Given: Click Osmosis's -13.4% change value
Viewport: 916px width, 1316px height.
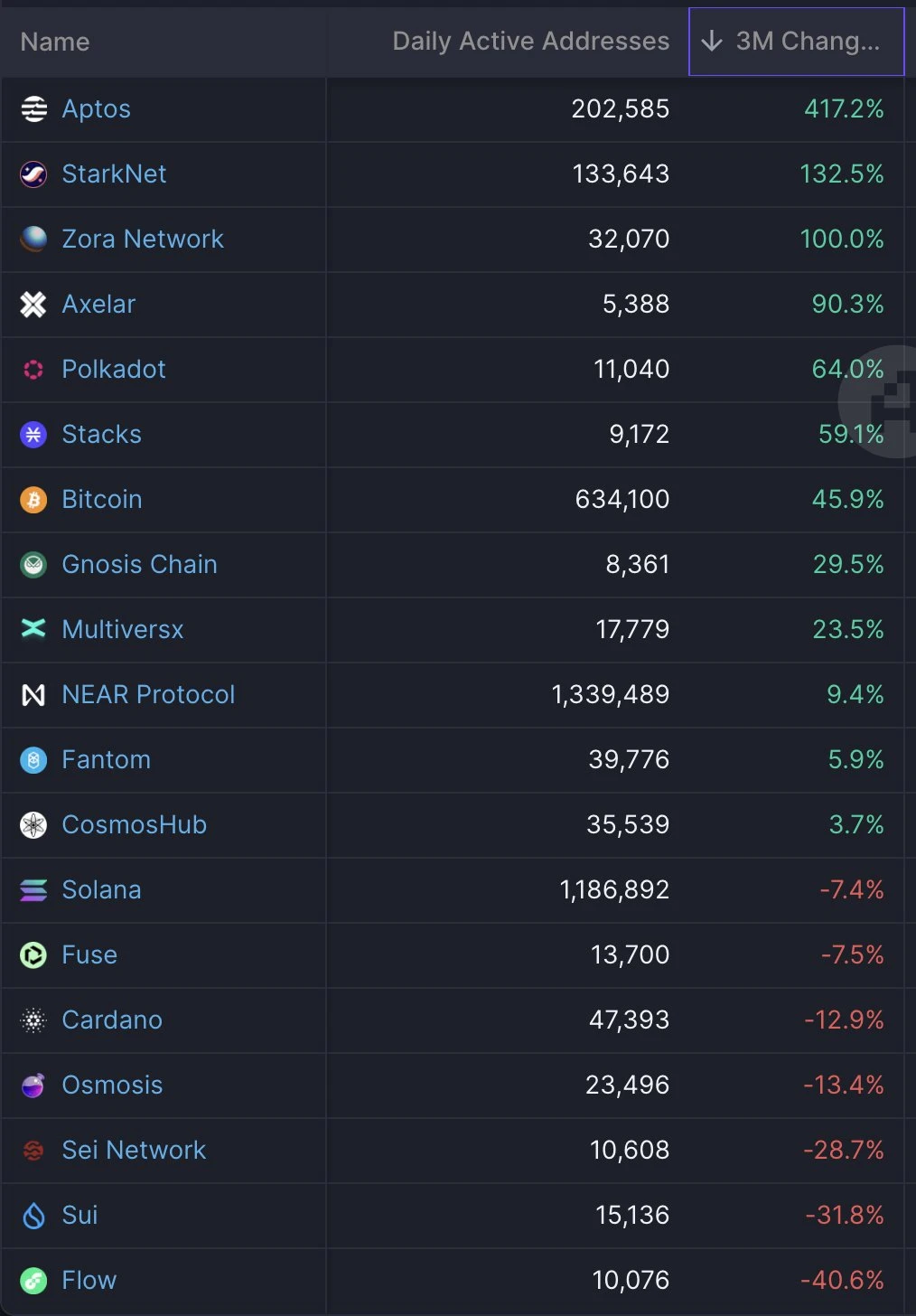Looking at the screenshot, I should coord(843,1086).
